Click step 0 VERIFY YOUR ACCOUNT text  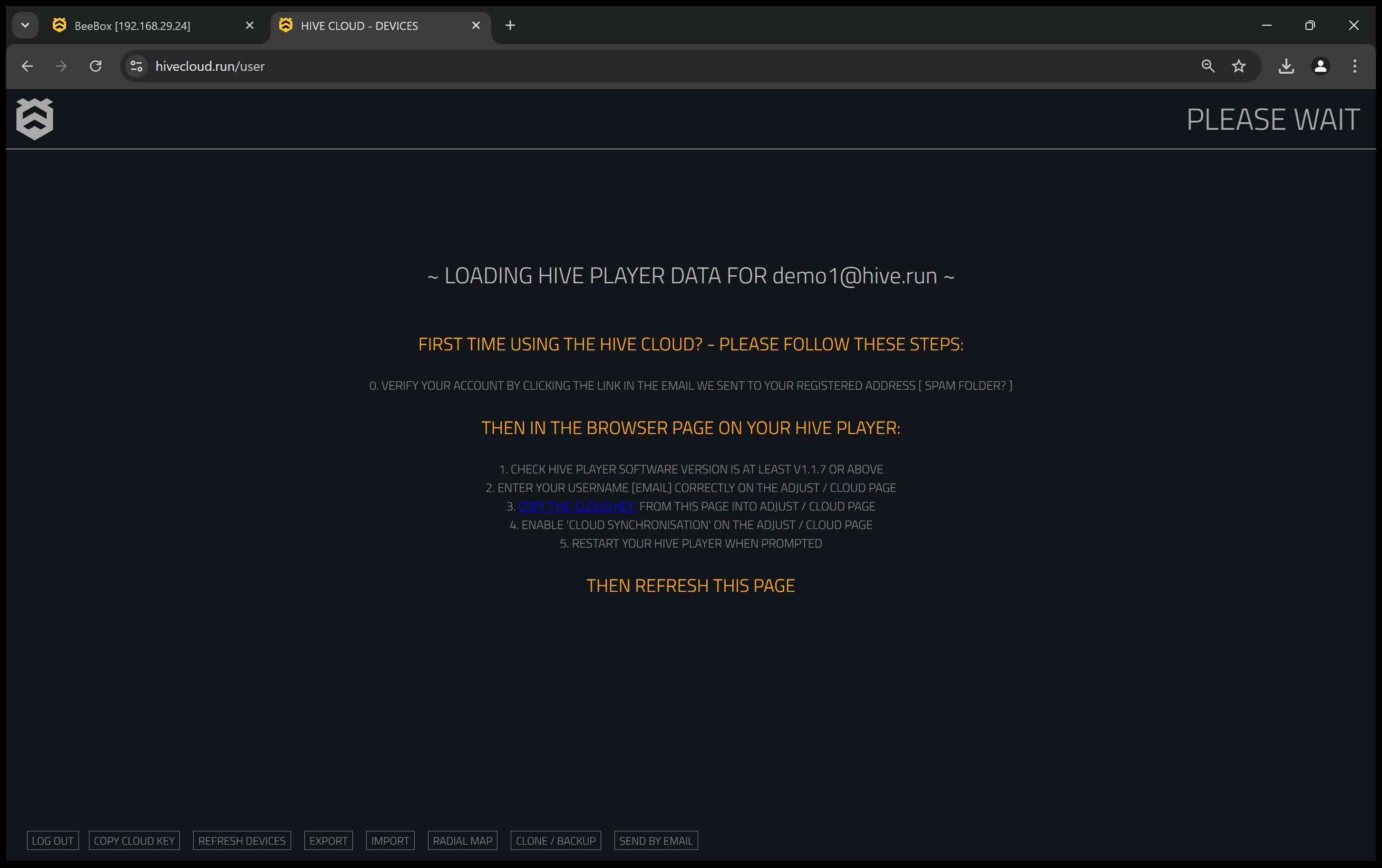[691, 386]
